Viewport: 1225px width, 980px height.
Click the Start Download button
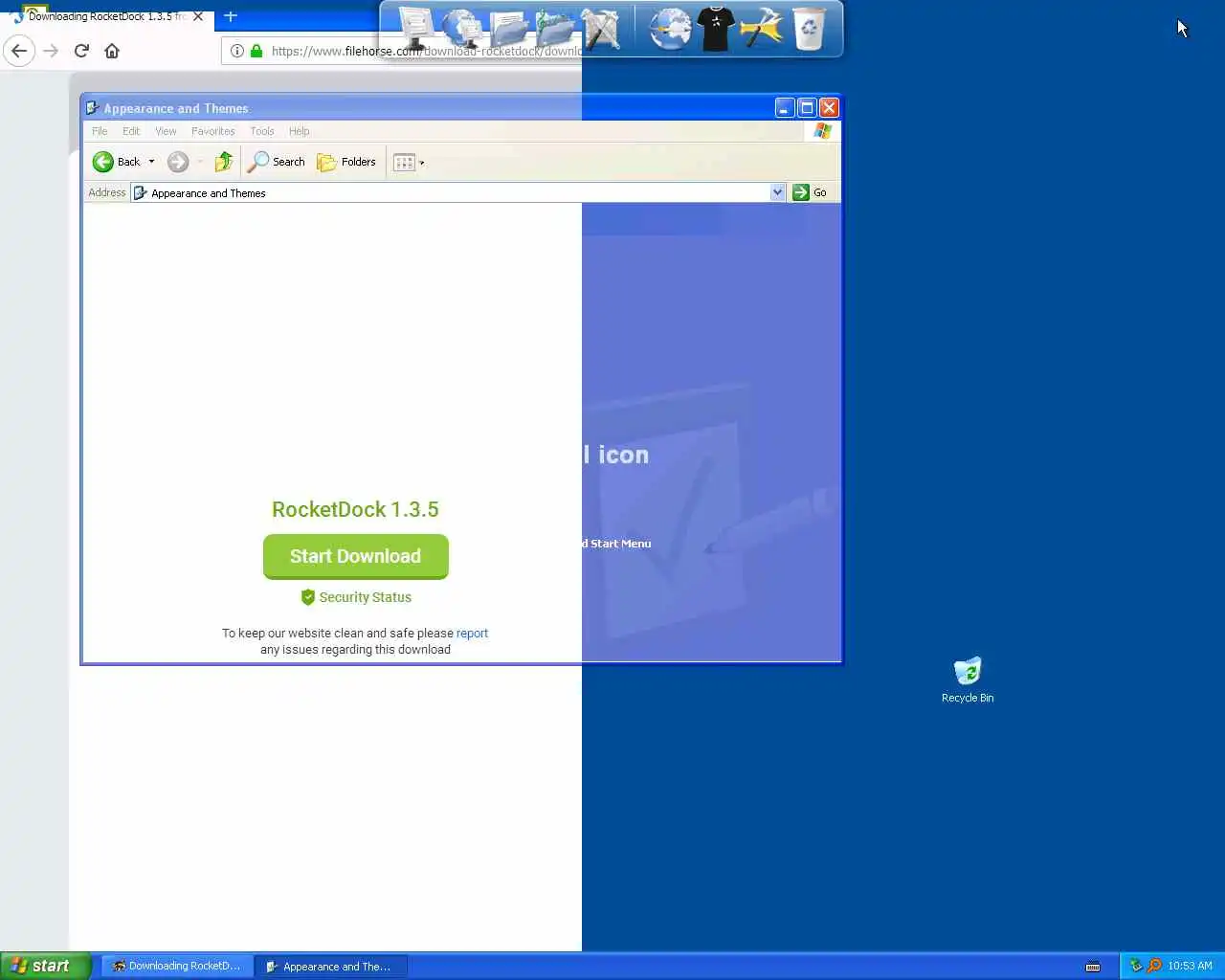[x=356, y=557]
